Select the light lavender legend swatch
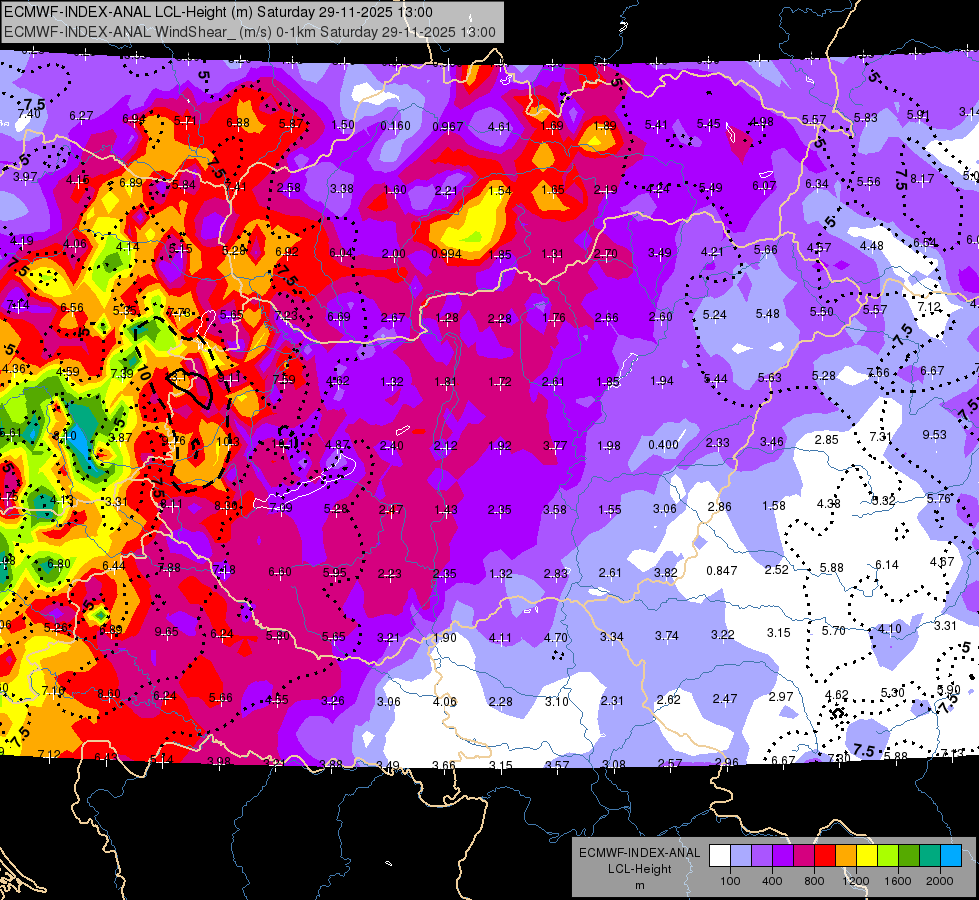The width and height of the screenshot is (979, 900). pyautogui.click(x=740, y=856)
